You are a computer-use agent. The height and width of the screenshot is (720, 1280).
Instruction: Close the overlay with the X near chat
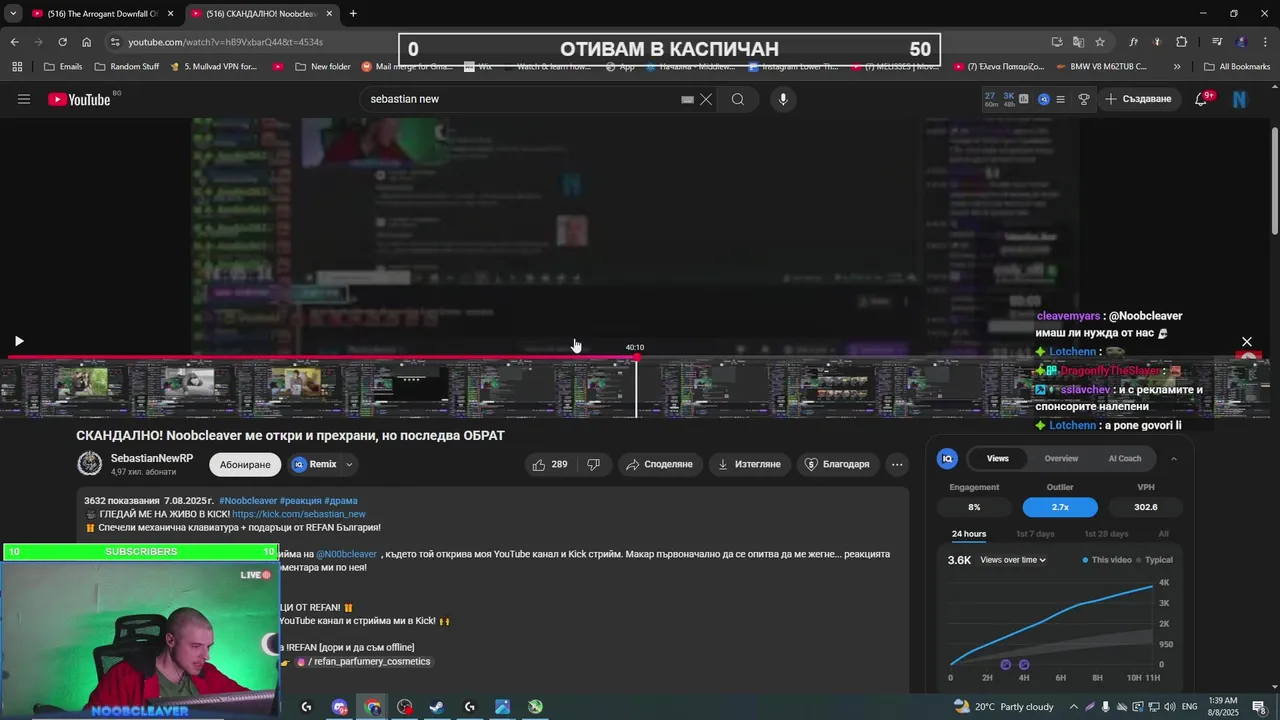(1247, 342)
